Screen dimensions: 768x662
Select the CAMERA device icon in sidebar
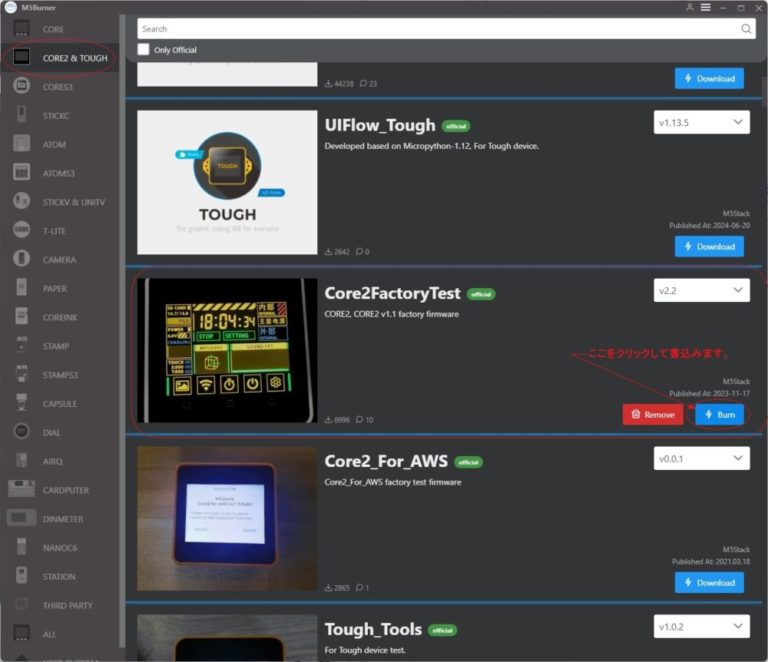(x=22, y=260)
